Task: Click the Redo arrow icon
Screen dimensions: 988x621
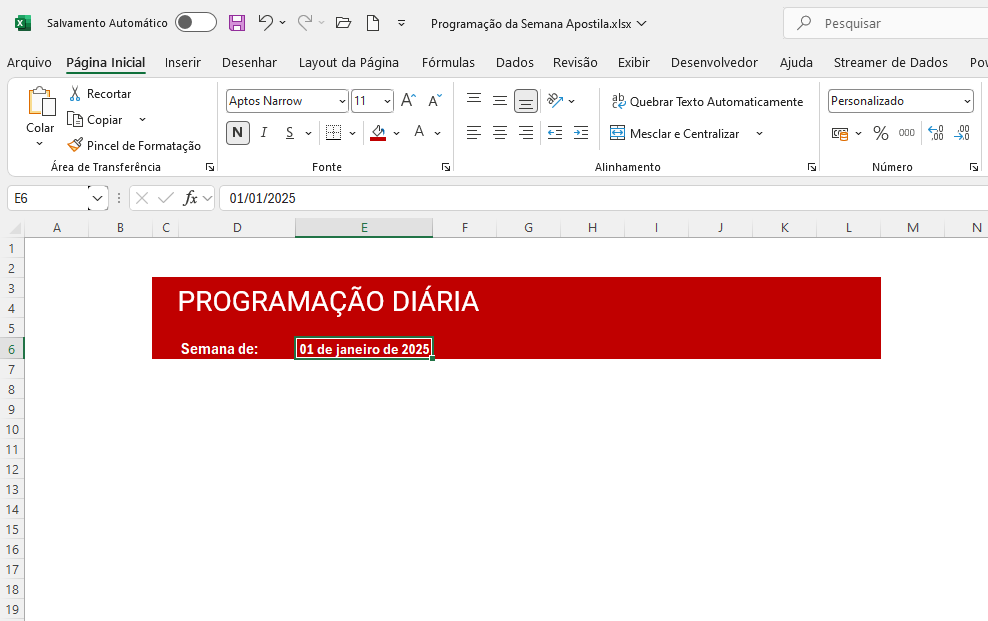Action: point(305,23)
